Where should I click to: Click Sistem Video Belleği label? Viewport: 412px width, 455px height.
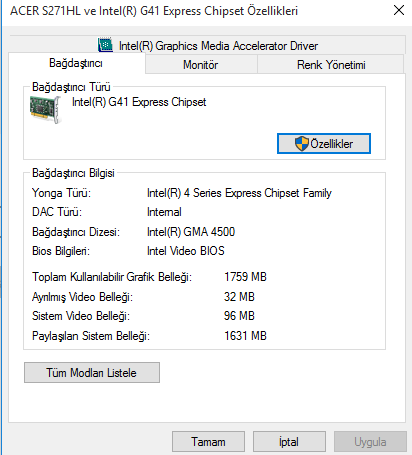pos(81,316)
